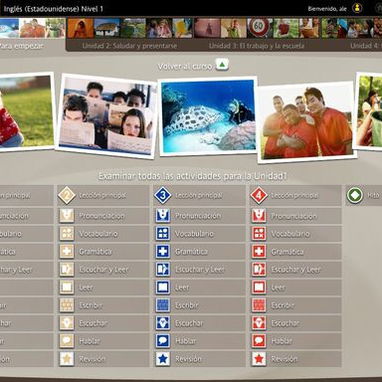This screenshot has height=382, width=382.
Task: Click Lesson 4 Pronunciación red icon
Action: tap(259, 216)
